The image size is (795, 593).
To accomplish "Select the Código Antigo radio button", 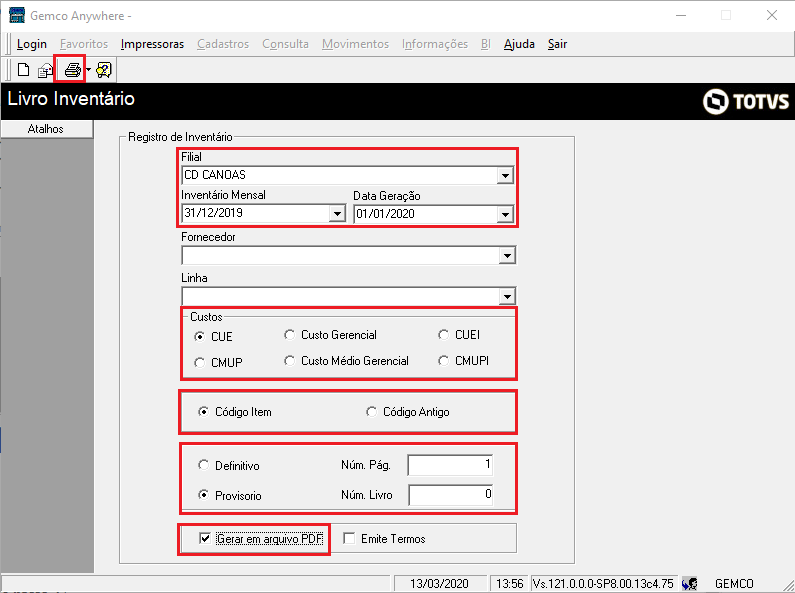I will [372, 412].
